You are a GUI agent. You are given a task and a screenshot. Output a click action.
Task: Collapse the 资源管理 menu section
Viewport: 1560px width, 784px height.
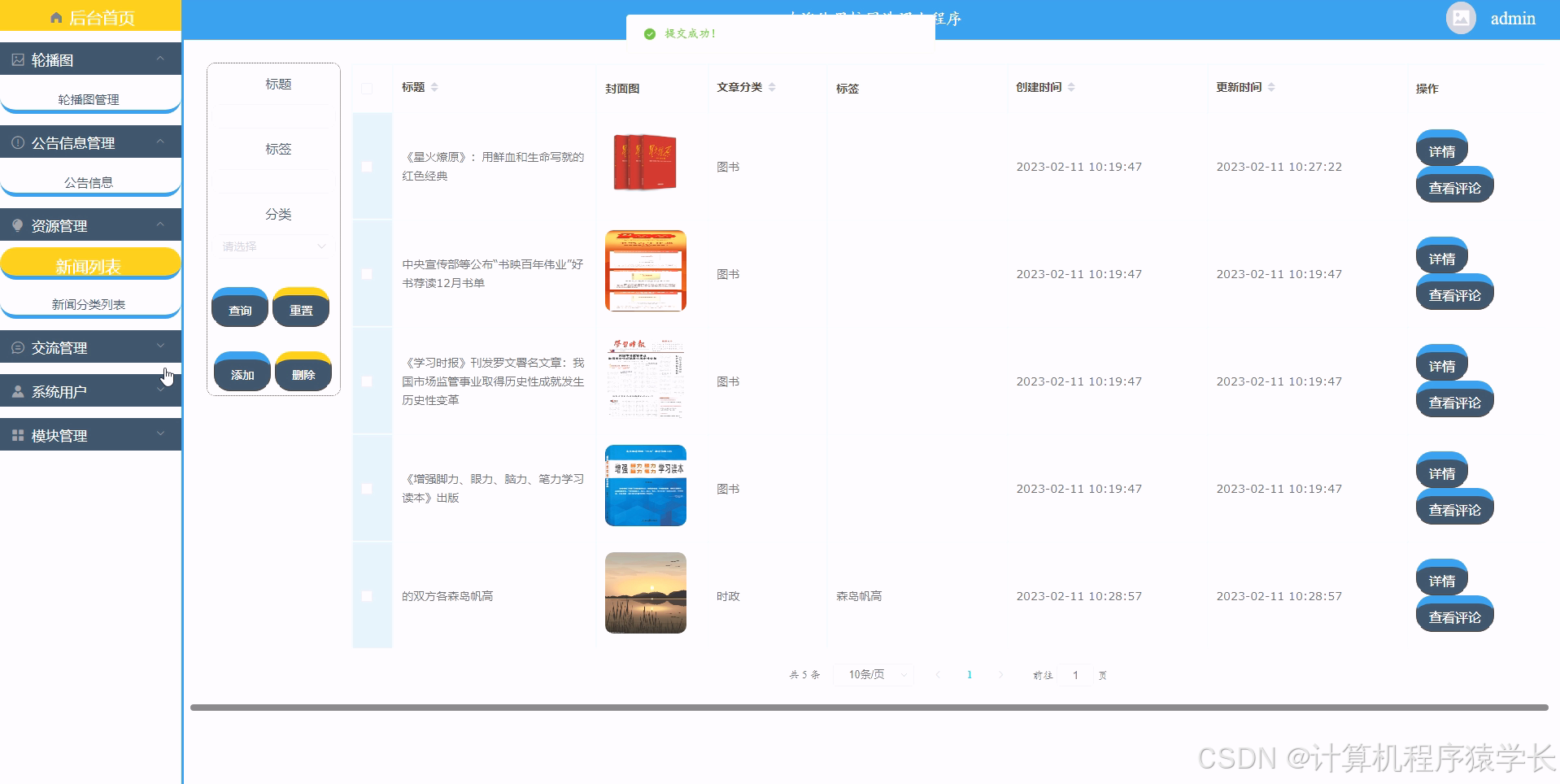(160, 224)
